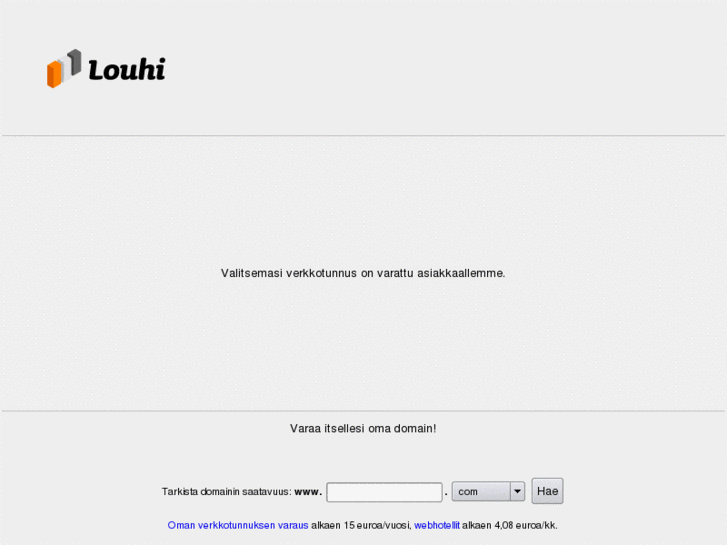Focus the domain name input field
The image size is (727, 545).
tap(384, 492)
